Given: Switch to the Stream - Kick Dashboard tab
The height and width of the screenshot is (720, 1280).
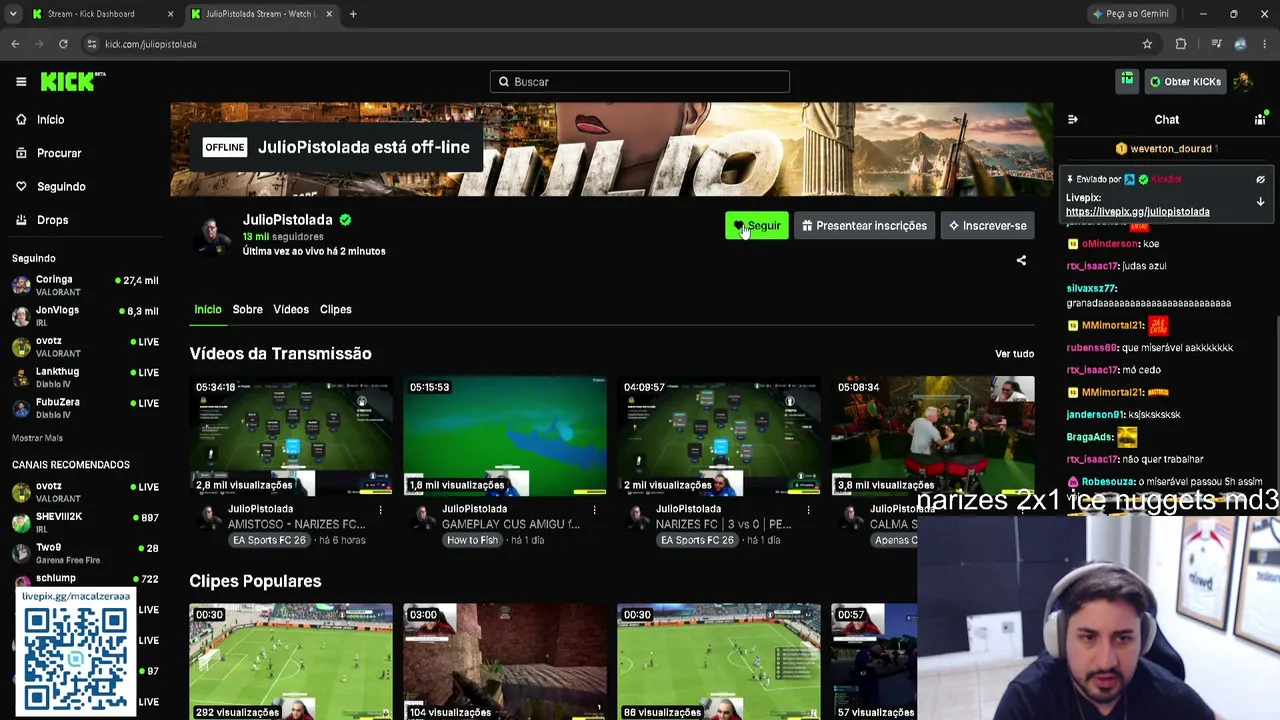Looking at the screenshot, I should [102, 14].
